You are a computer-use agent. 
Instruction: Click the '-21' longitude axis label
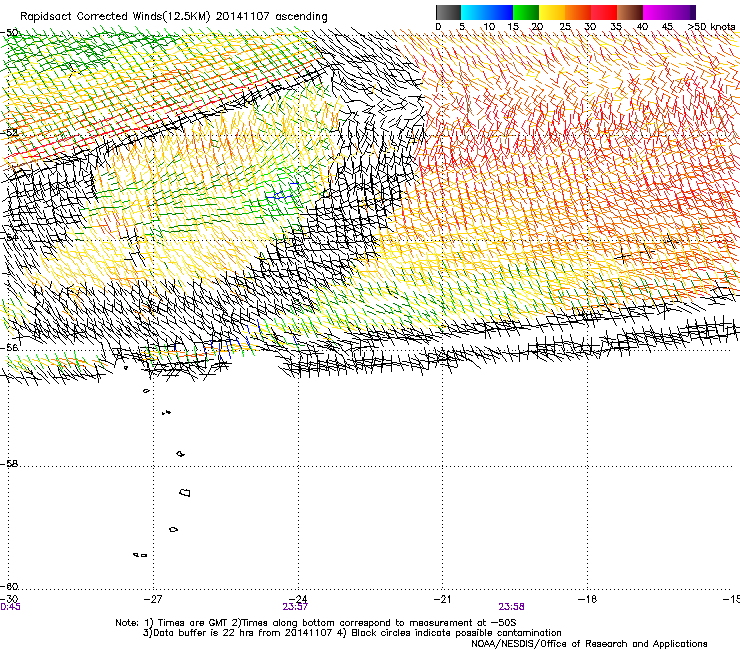(442, 599)
